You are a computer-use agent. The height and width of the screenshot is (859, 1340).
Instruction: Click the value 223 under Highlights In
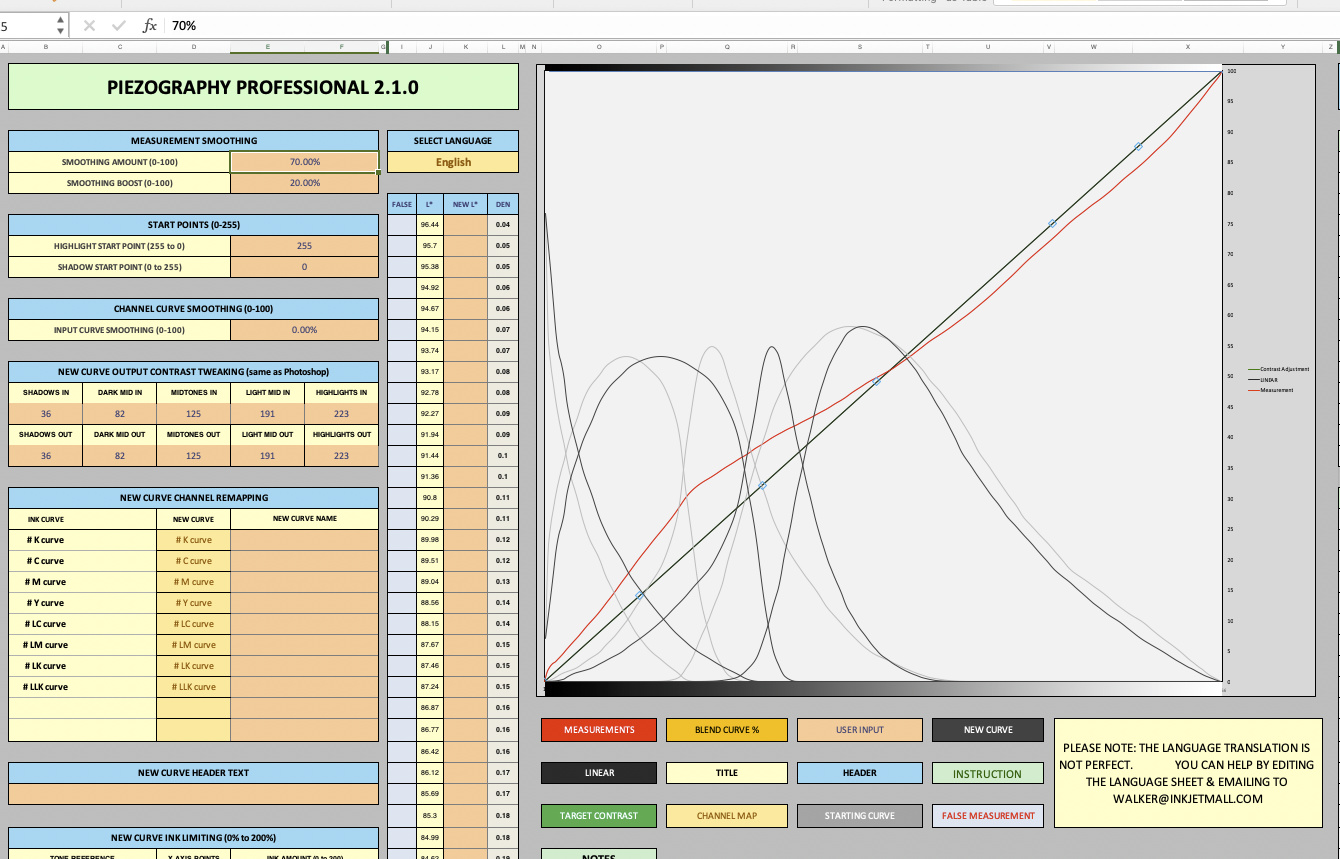tap(342, 414)
